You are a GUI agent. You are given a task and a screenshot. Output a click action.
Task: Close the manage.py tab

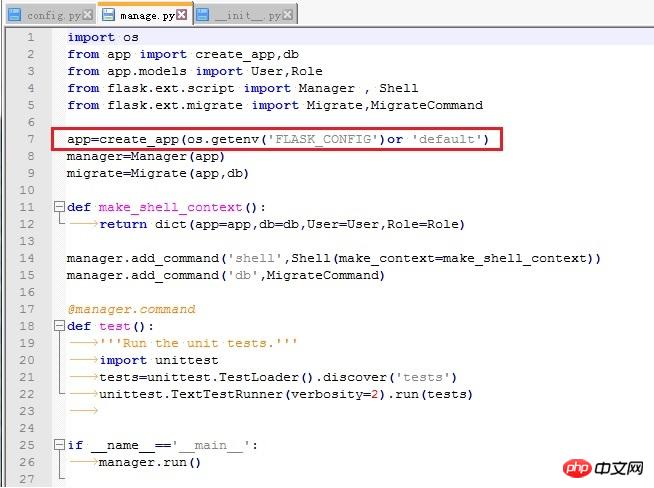click(181, 15)
